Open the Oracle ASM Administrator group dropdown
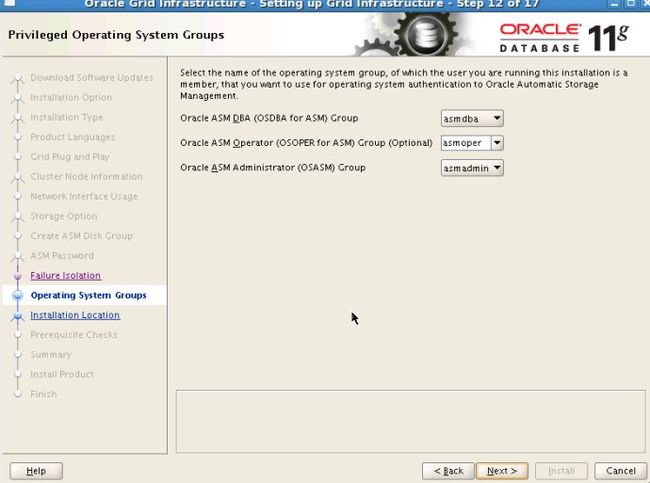650x483 pixels. tap(472, 168)
